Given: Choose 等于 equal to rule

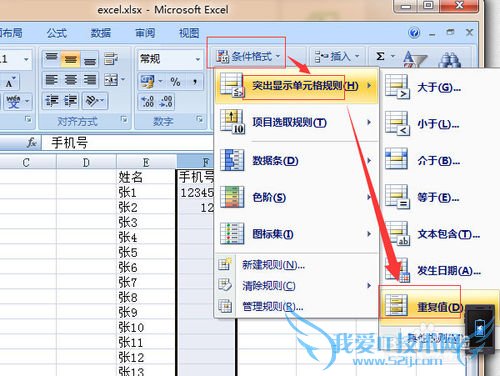Looking at the screenshot, I should (438, 198).
